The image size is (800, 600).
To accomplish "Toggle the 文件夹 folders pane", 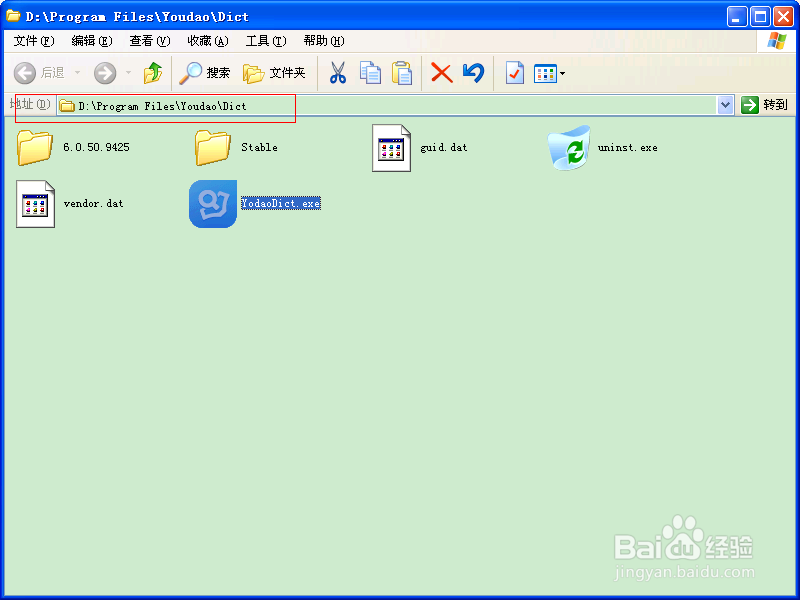I will (274, 73).
